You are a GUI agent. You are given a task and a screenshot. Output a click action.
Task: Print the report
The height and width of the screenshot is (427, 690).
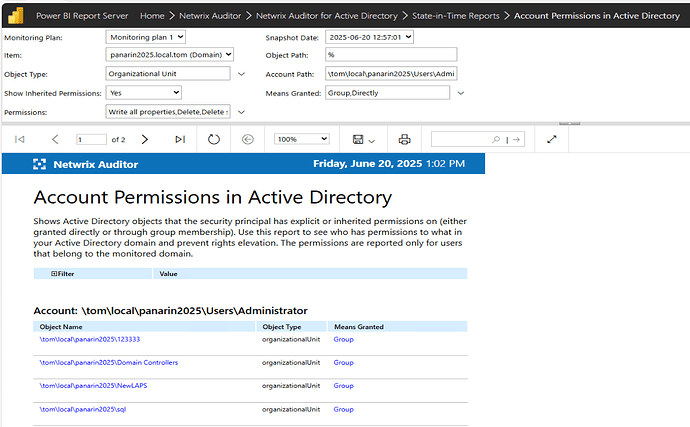pyautogui.click(x=404, y=140)
